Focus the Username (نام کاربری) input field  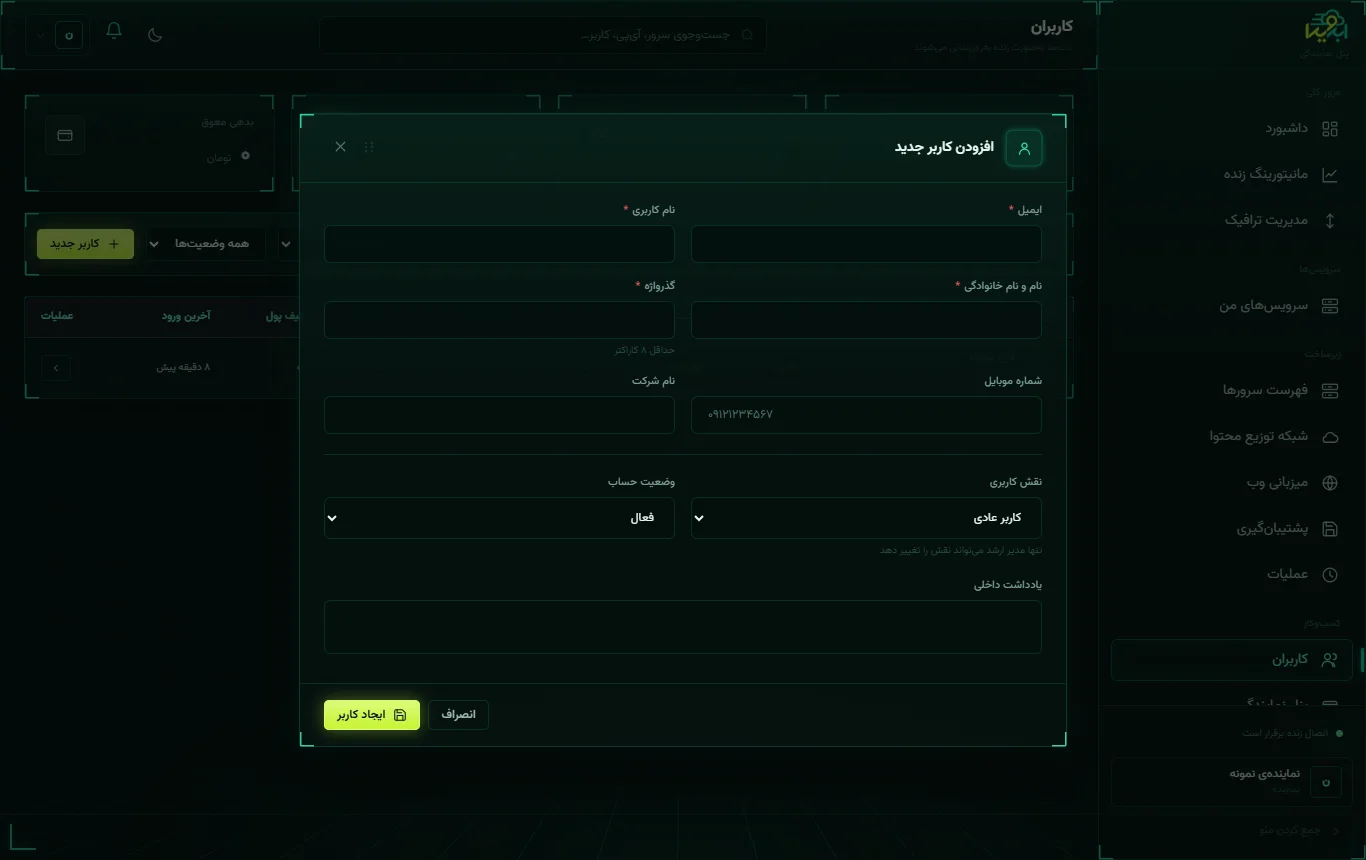(499, 244)
